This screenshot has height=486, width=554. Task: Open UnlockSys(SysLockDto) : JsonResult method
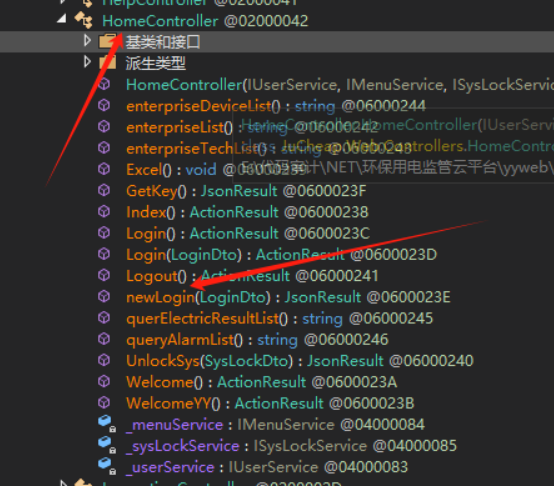click(x=300, y=361)
